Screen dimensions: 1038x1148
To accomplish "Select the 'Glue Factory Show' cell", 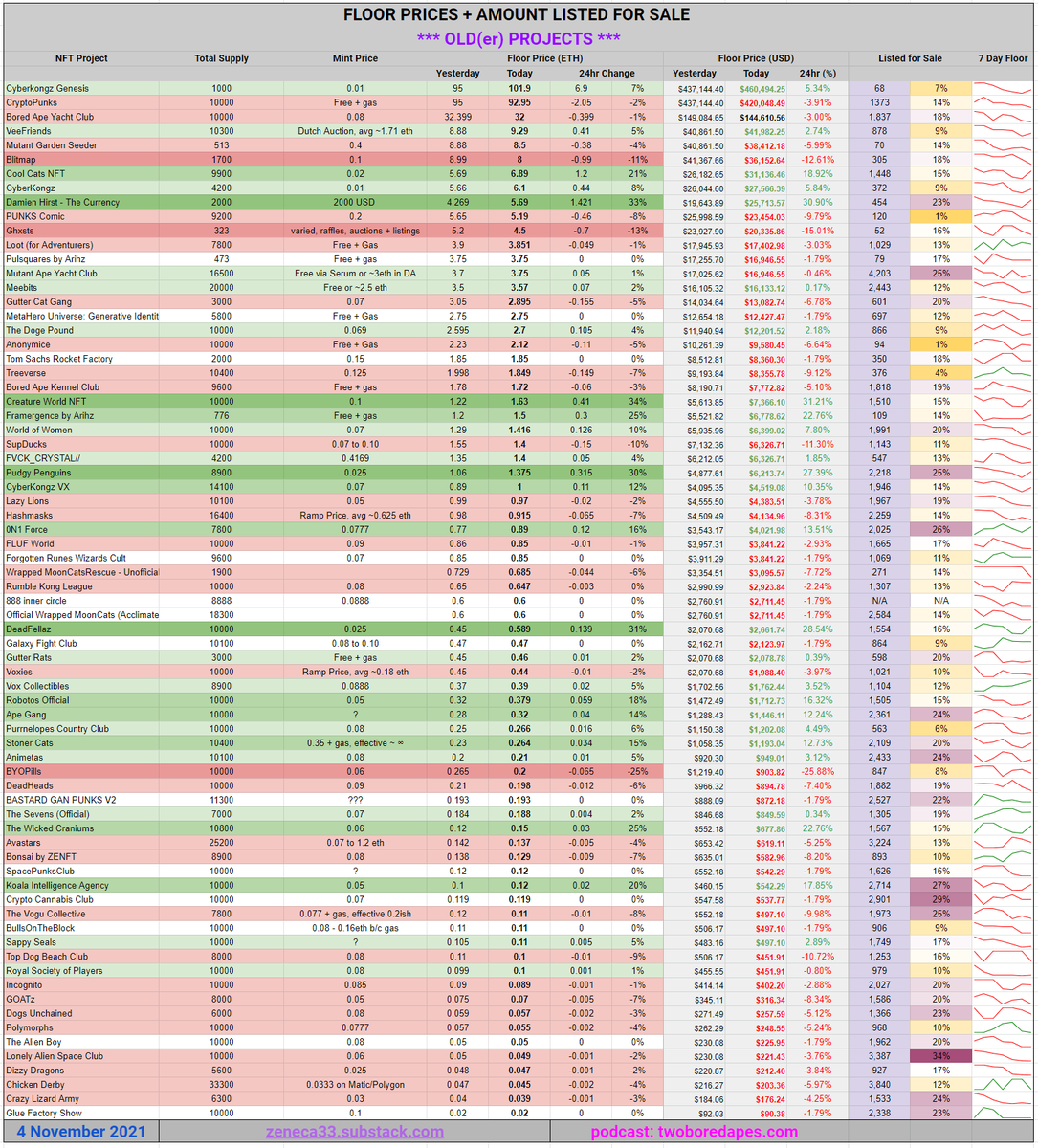I will [x=80, y=1114].
